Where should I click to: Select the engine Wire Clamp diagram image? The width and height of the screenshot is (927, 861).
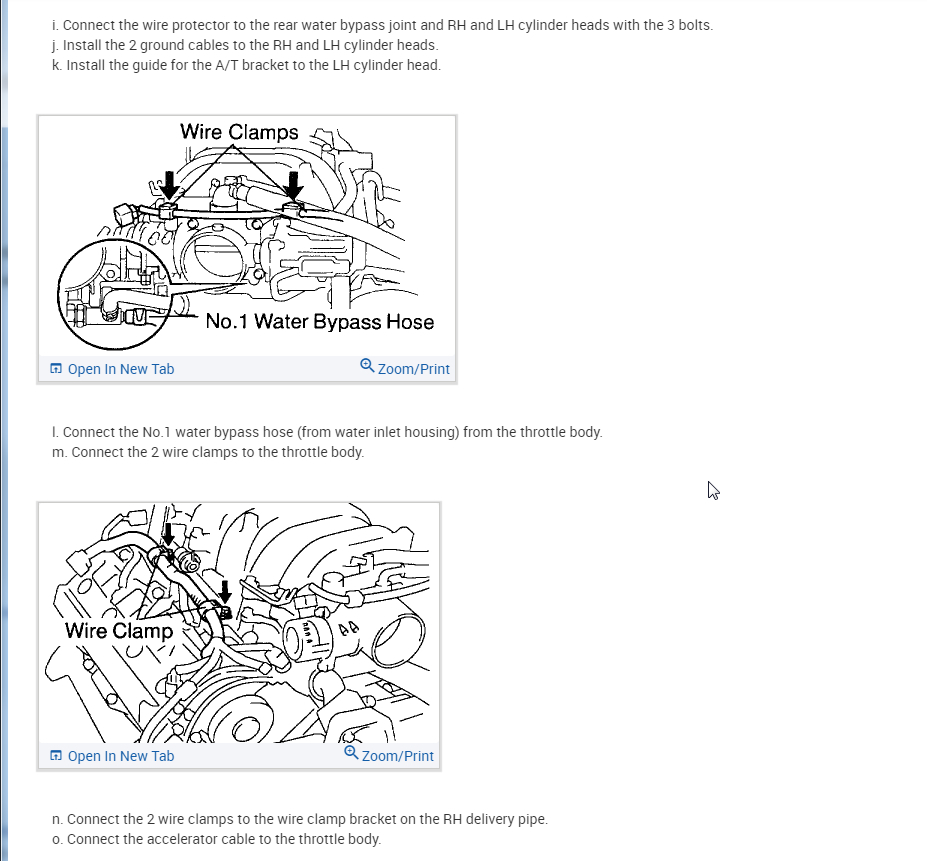tap(239, 623)
